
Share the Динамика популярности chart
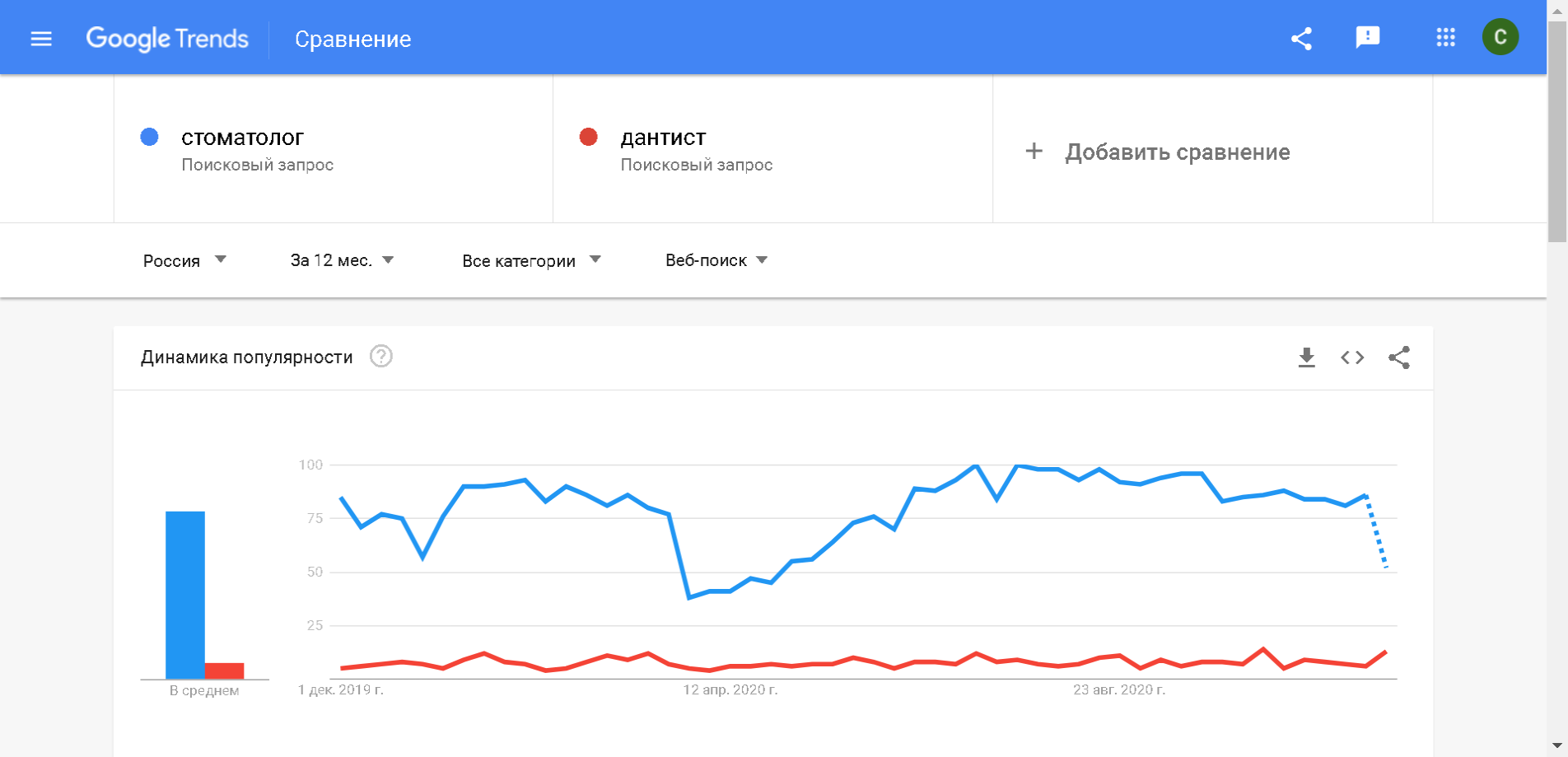pos(1398,357)
